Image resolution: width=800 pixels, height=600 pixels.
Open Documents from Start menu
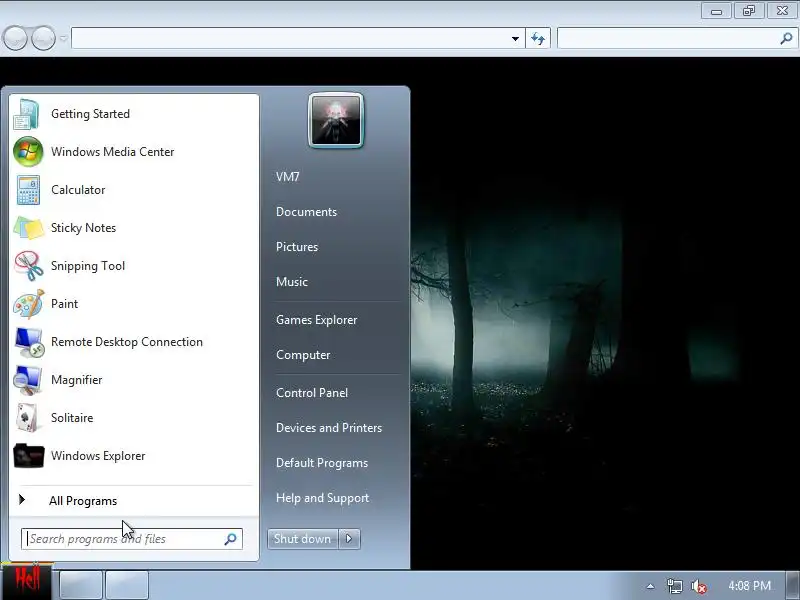coord(307,212)
